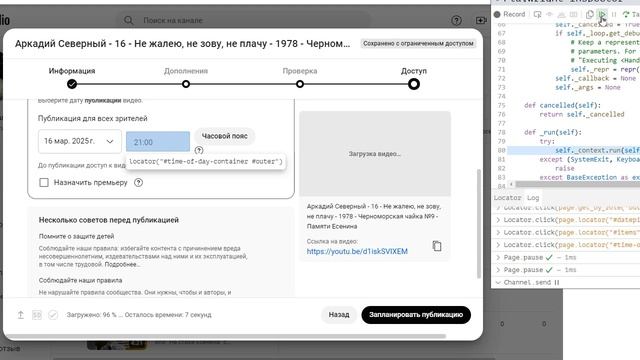Click the Copy icon in the Inspector toolbar
640x360 pixels.
(x=589, y=14)
